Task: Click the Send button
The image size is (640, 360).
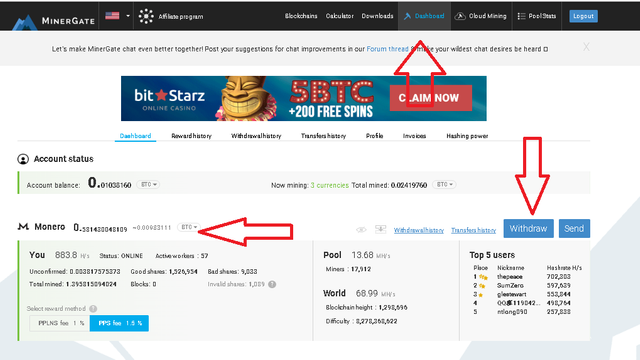Action: coord(574,229)
